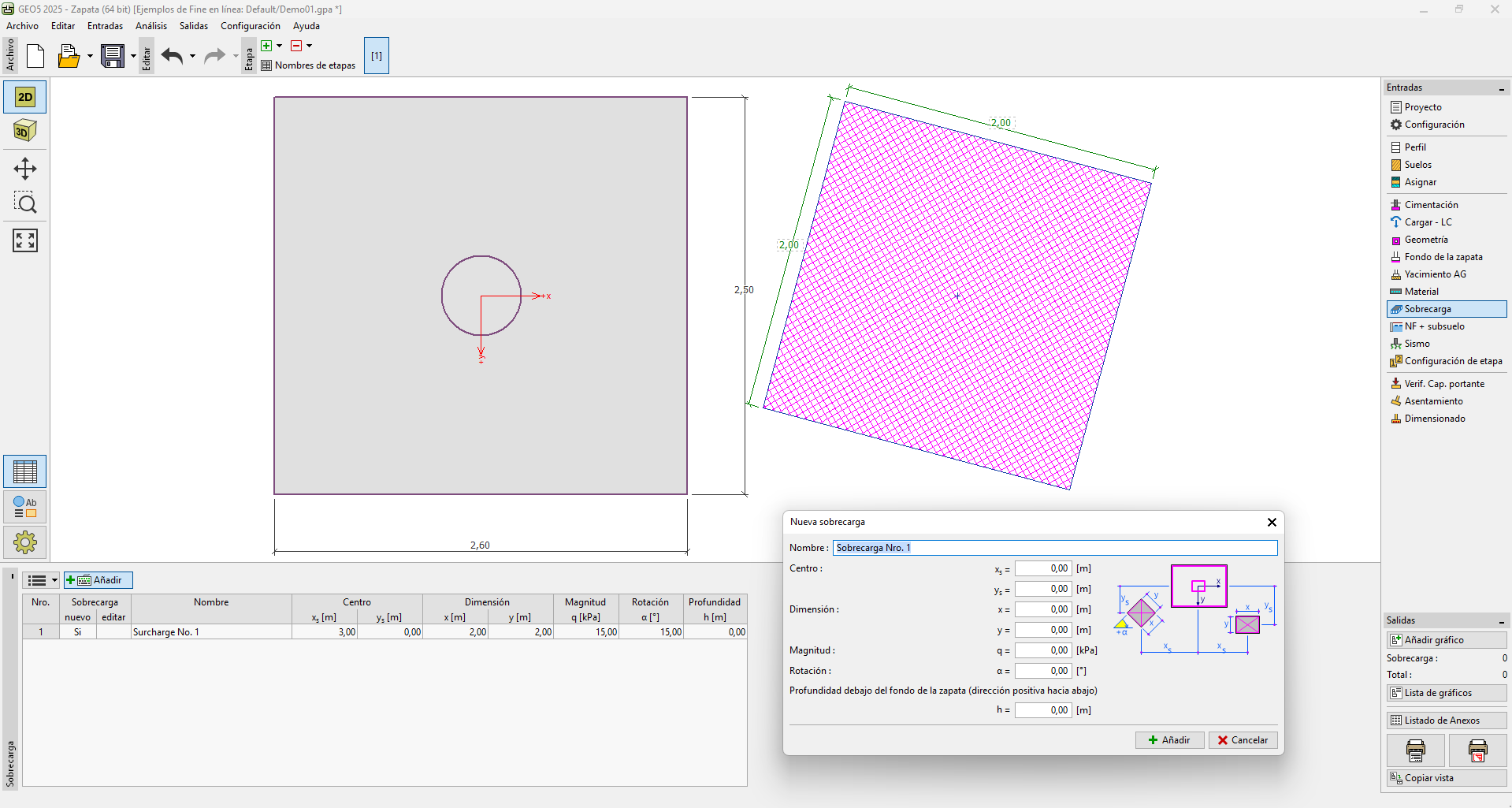Collapse the Entradas panel
The image size is (1512, 808).
tap(1501, 88)
